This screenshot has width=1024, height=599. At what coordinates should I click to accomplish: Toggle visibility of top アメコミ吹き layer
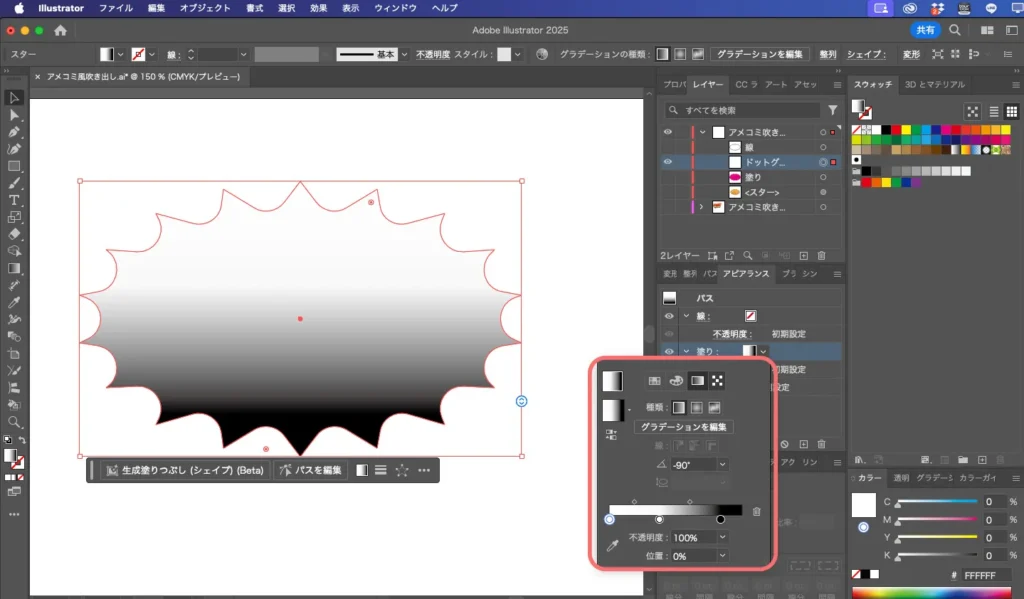pos(668,132)
